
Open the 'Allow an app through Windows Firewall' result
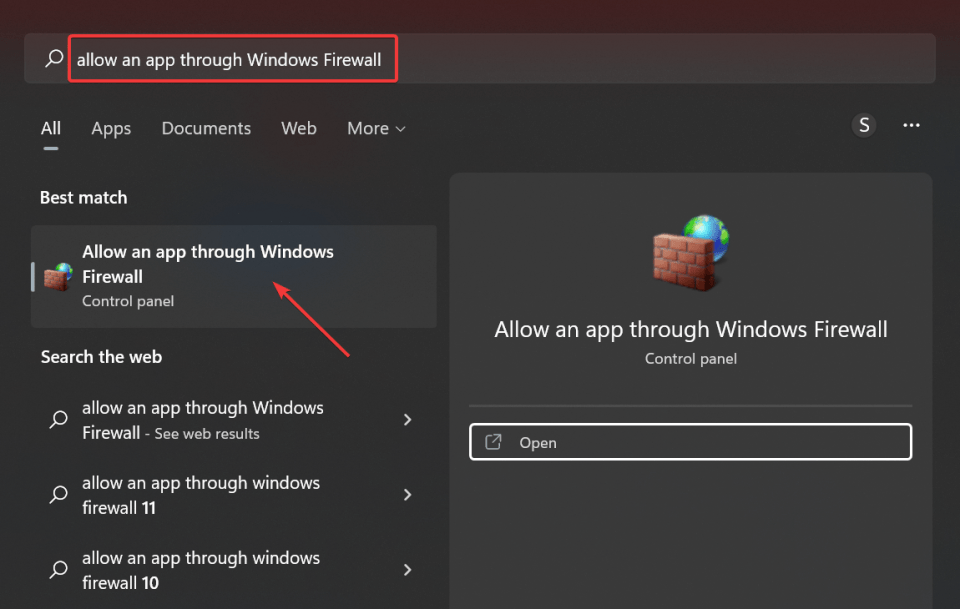click(234, 277)
